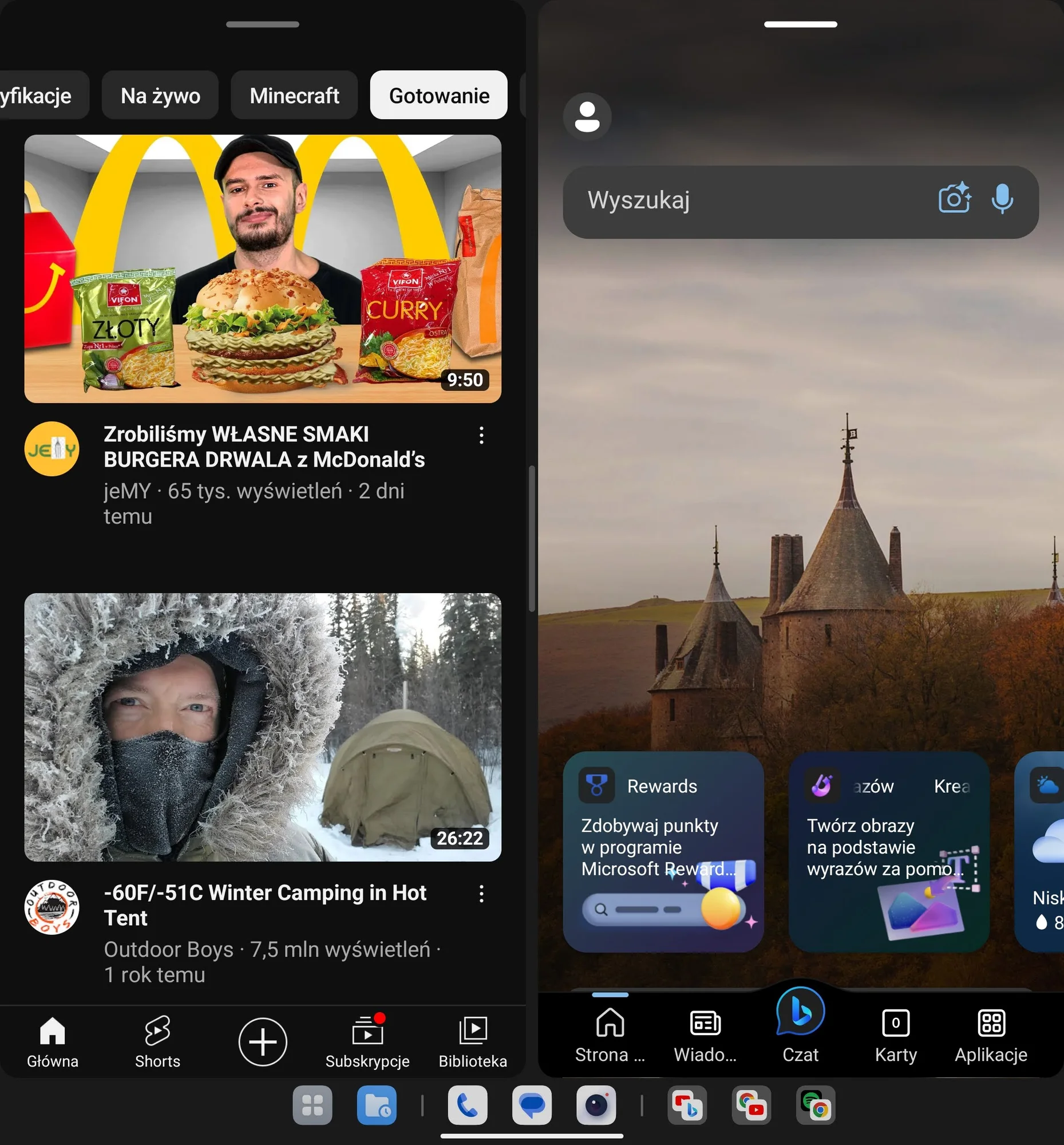Tap the system navigation gesture bar
1064x1145 pixels.
coord(531,1136)
